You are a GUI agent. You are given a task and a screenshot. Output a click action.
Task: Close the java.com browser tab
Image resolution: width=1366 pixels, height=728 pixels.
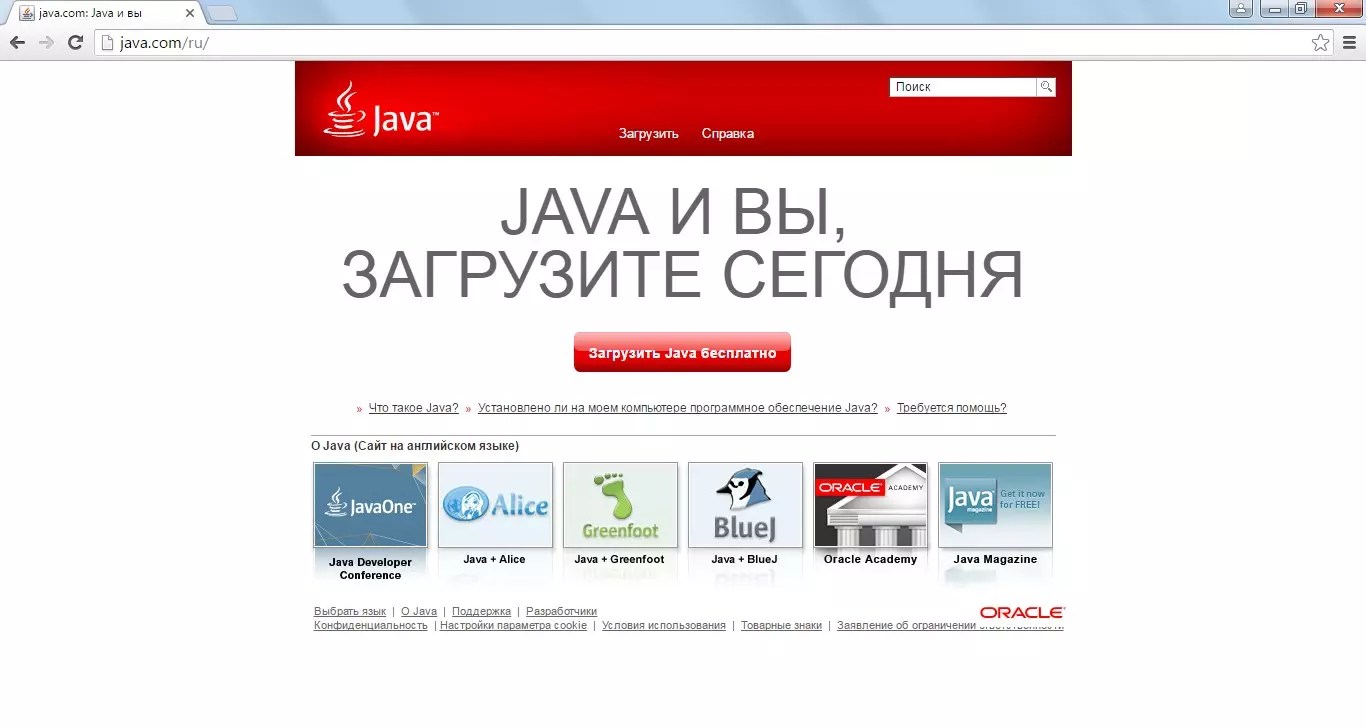pos(190,13)
